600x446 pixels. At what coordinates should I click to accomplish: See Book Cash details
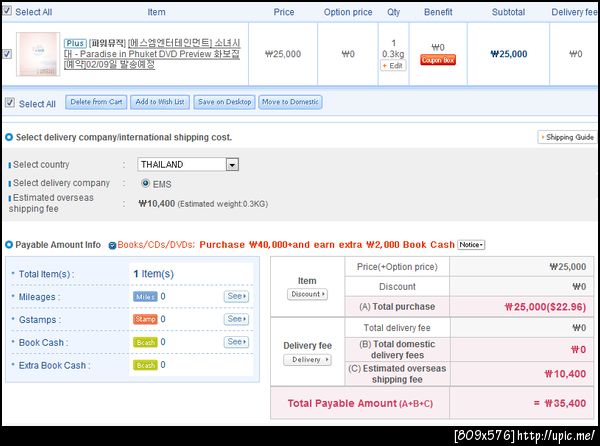[x=236, y=342]
